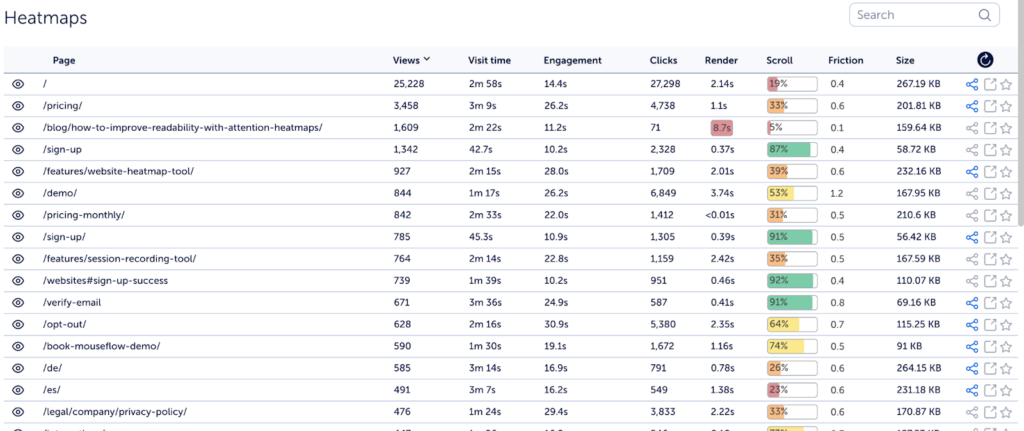Screen dimensions: 1024x431
Task: Click eye icon beside /legal/company/privacy-policy/
Action: [18, 412]
